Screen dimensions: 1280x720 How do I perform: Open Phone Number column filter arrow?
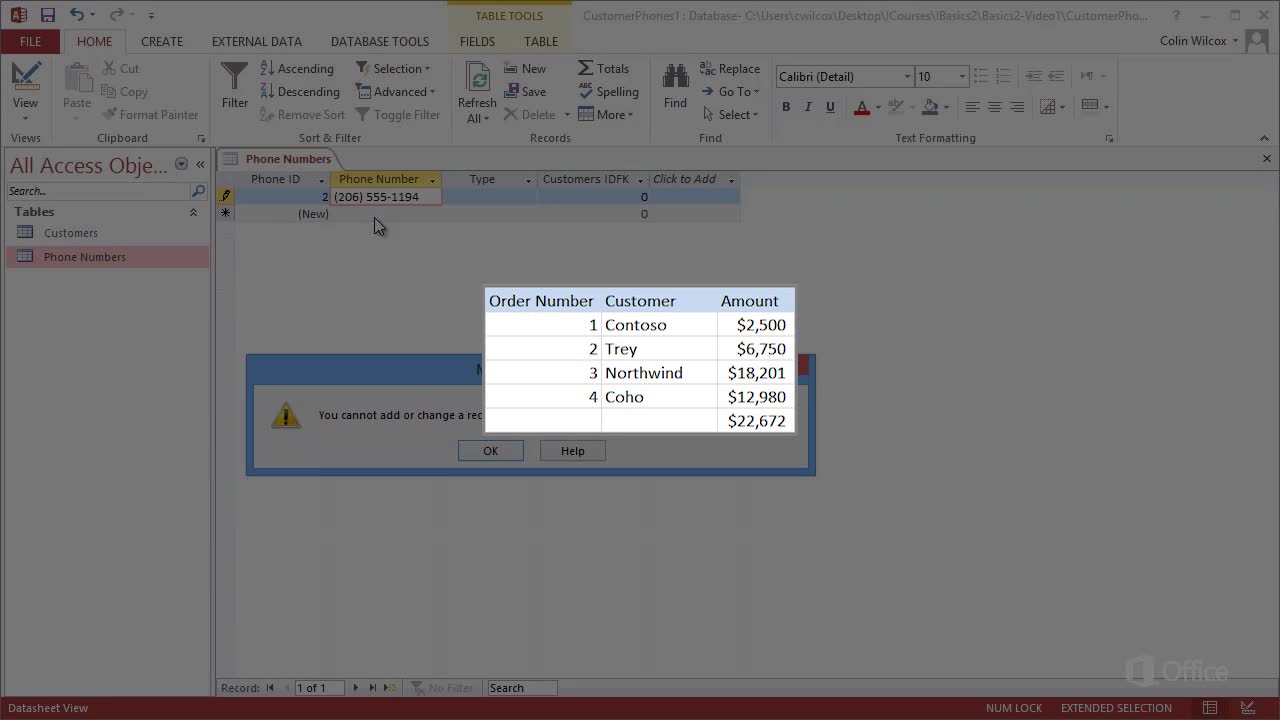(x=433, y=180)
